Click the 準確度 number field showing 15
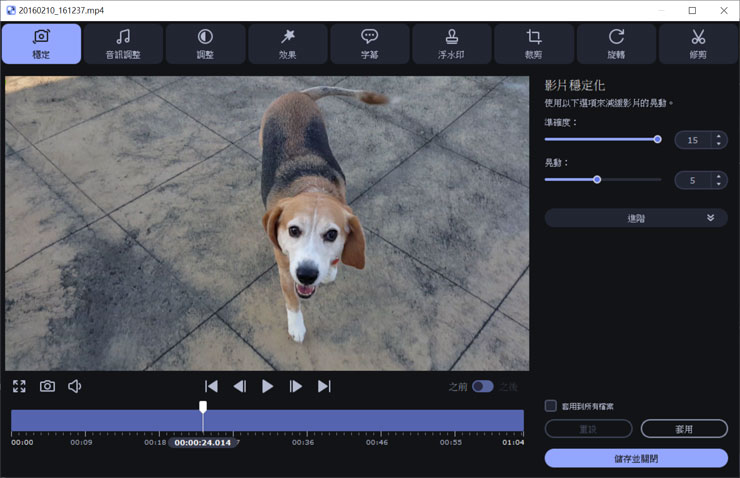 pyautogui.click(x=693, y=140)
